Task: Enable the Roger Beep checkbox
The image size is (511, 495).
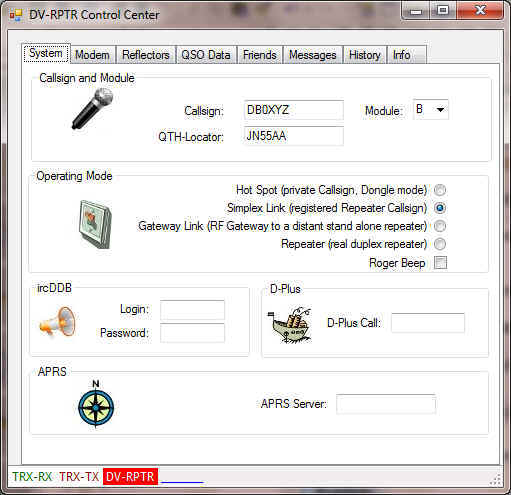Action: [x=440, y=263]
